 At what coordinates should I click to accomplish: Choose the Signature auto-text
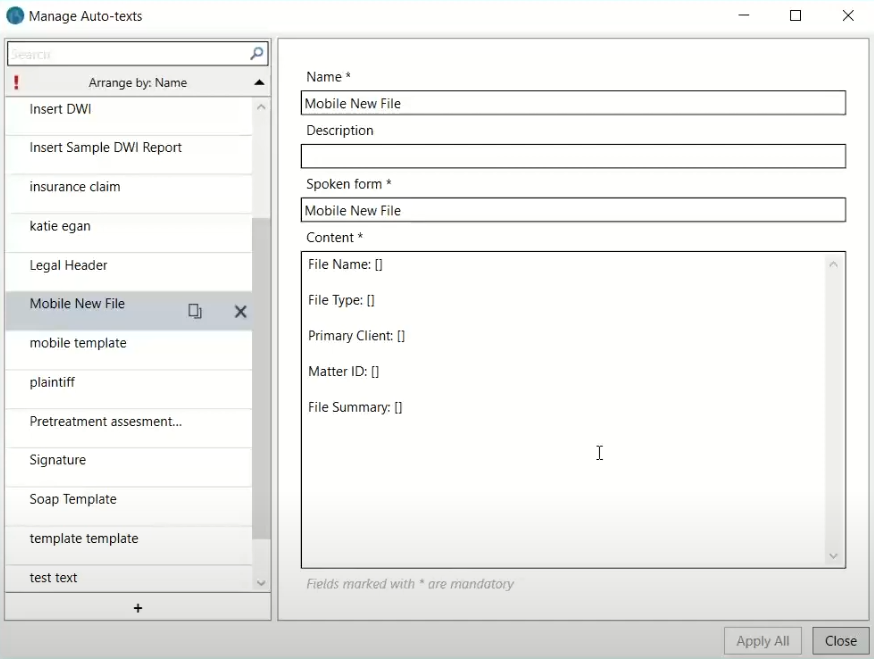point(58,461)
